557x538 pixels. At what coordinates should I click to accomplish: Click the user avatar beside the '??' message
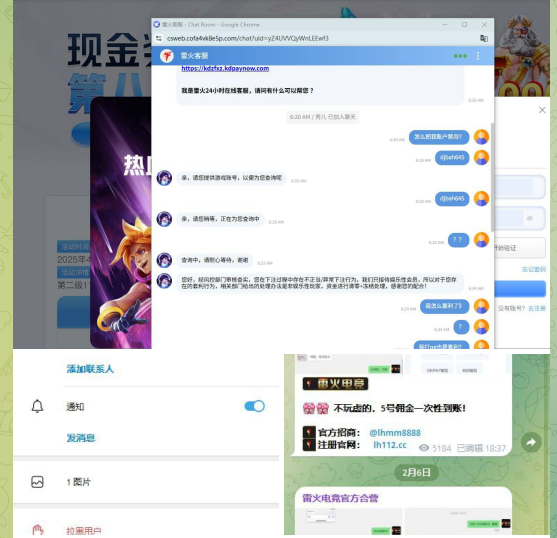point(481,240)
